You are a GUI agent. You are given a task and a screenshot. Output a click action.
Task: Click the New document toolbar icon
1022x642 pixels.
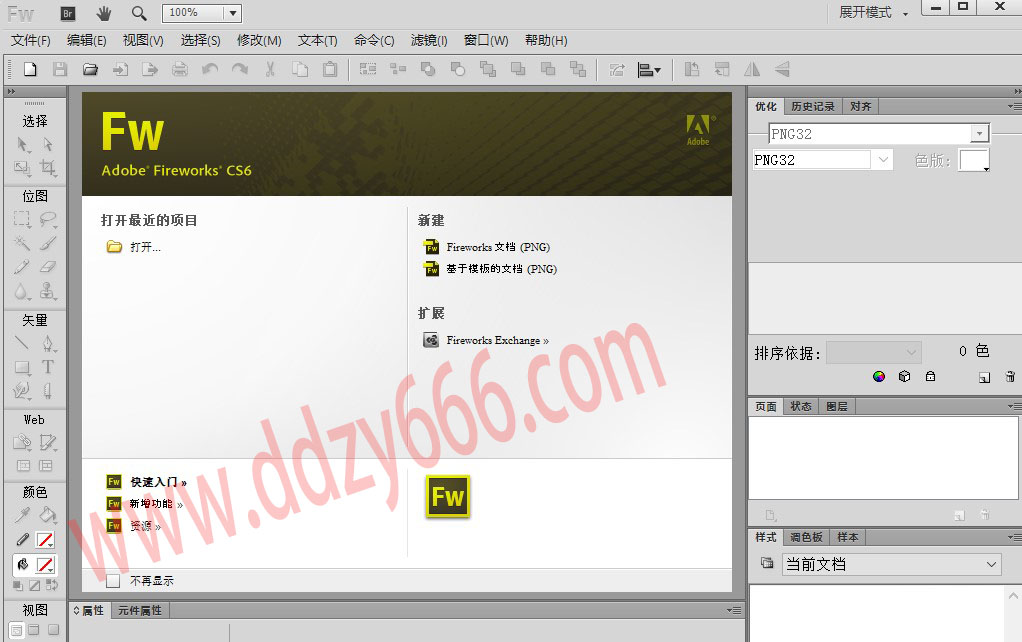(30, 69)
